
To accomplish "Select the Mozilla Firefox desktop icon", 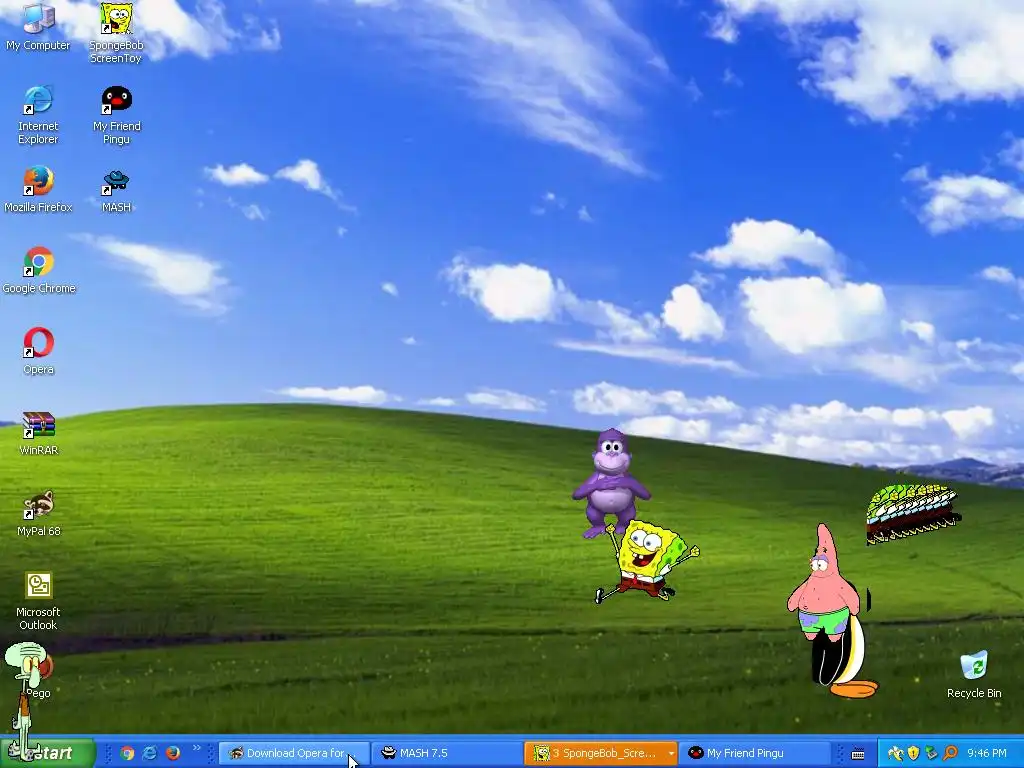I will click(38, 189).
